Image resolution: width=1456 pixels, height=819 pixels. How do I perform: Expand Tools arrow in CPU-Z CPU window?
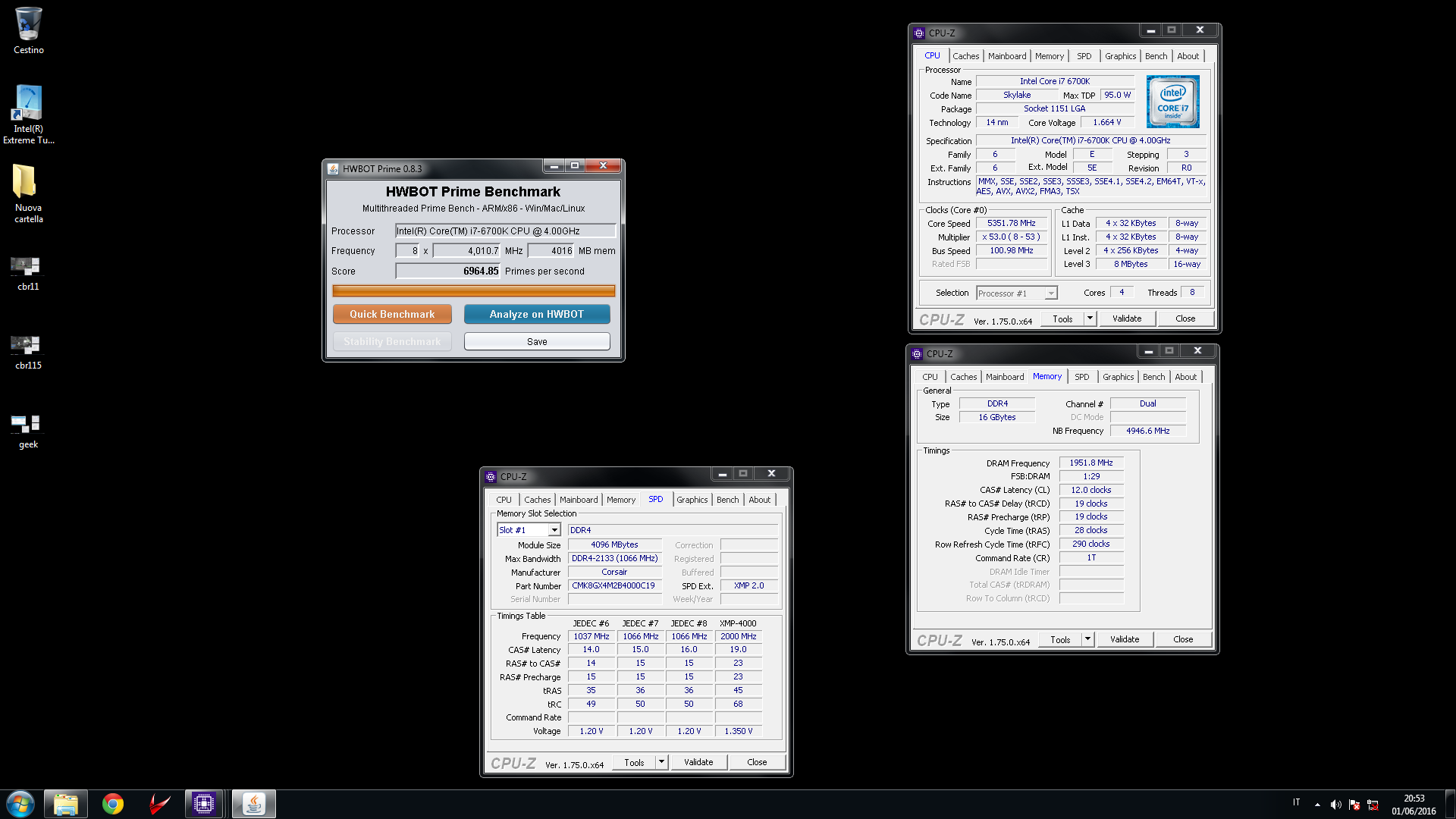(x=1090, y=318)
